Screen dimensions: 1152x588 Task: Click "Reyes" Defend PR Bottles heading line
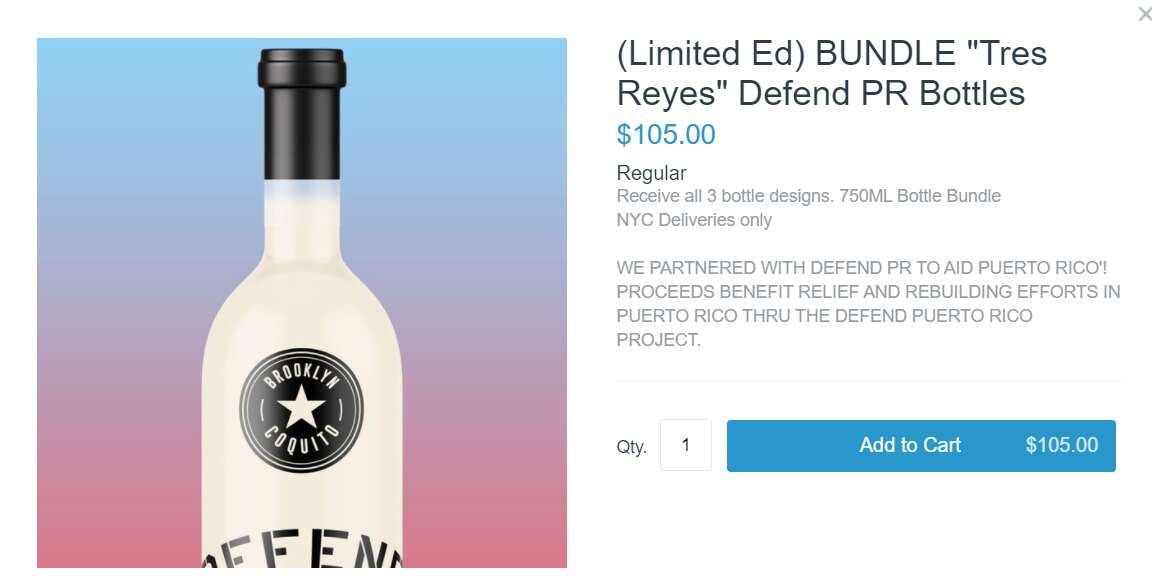click(x=820, y=93)
